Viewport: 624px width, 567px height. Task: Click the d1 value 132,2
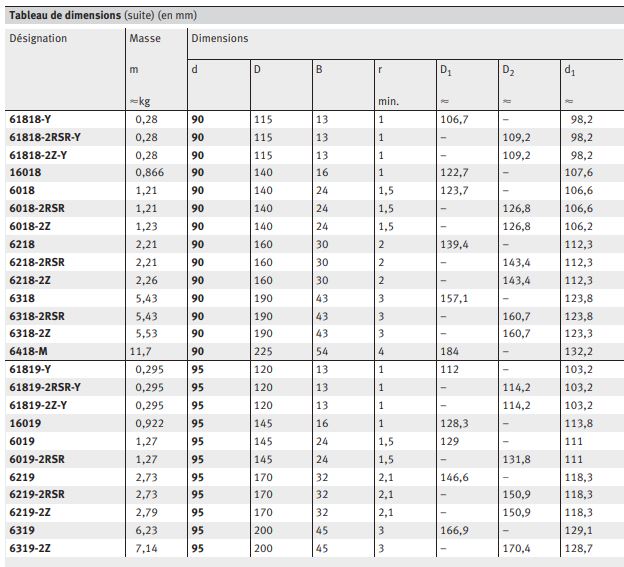pyautogui.click(x=579, y=351)
